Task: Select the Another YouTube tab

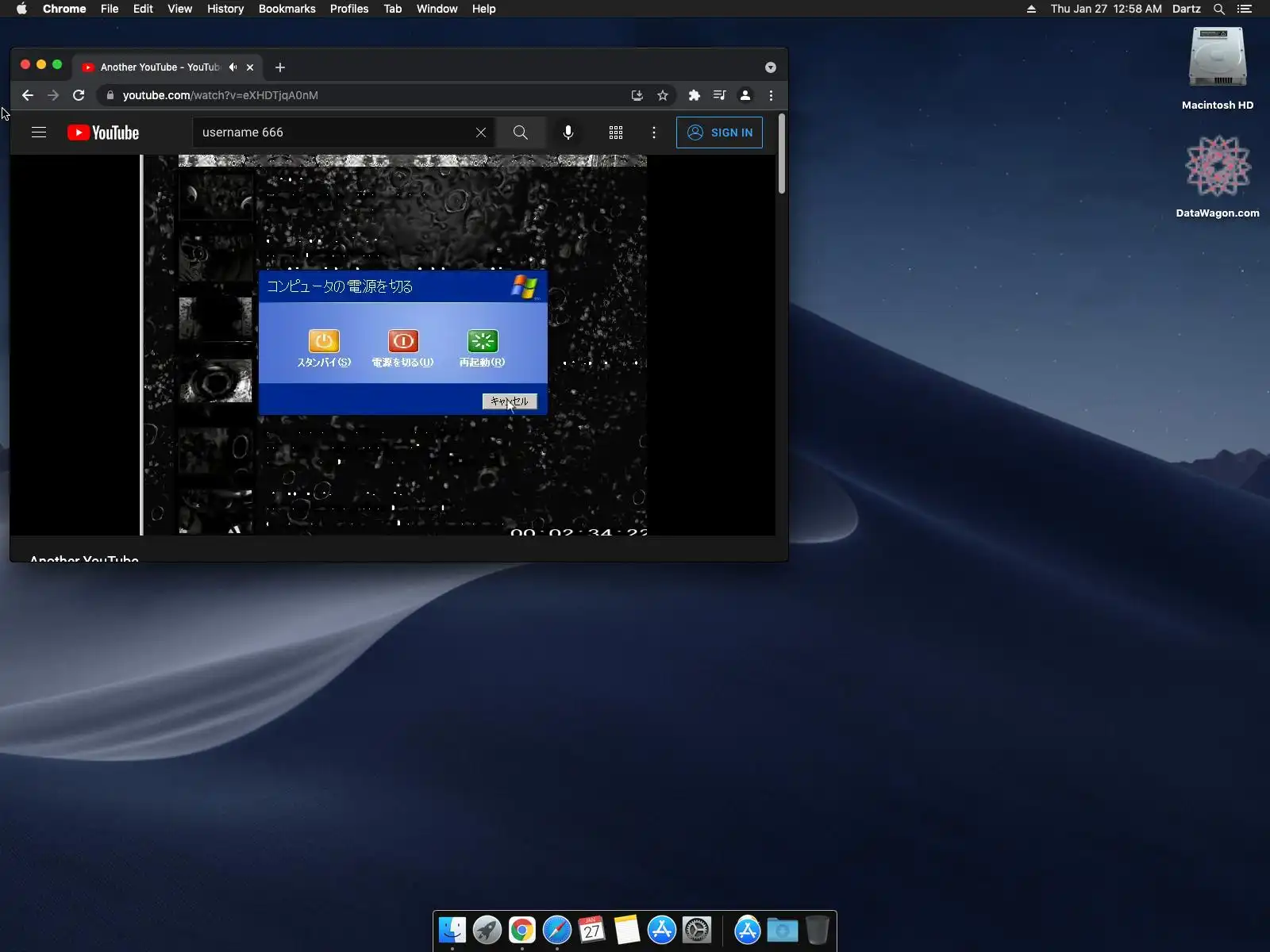Action: coord(167,67)
